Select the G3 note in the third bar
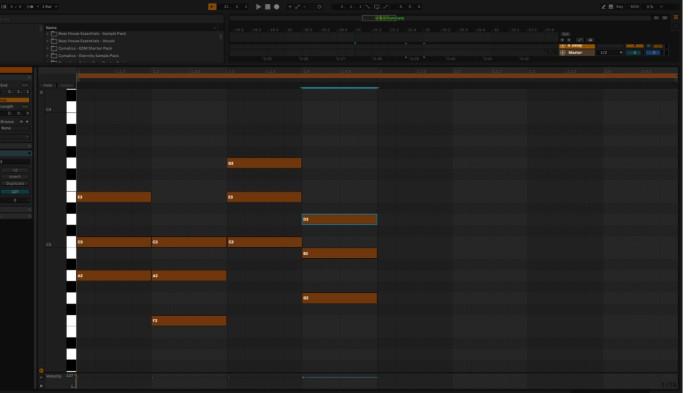The image size is (700, 393). [x=264, y=163]
